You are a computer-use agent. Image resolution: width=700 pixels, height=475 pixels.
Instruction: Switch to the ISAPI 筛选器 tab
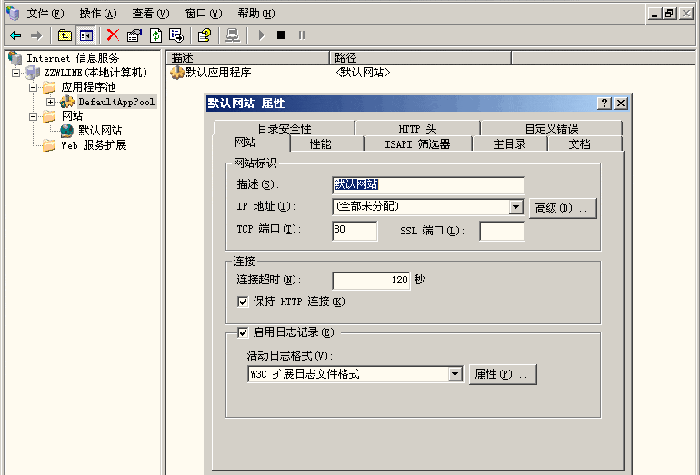(418, 144)
